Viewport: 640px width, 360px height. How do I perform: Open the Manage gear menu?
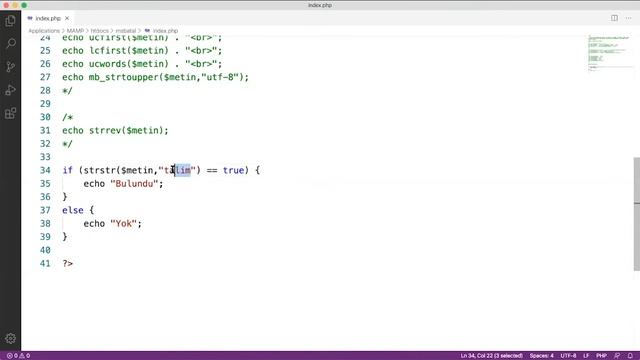[x=11, y=338]
